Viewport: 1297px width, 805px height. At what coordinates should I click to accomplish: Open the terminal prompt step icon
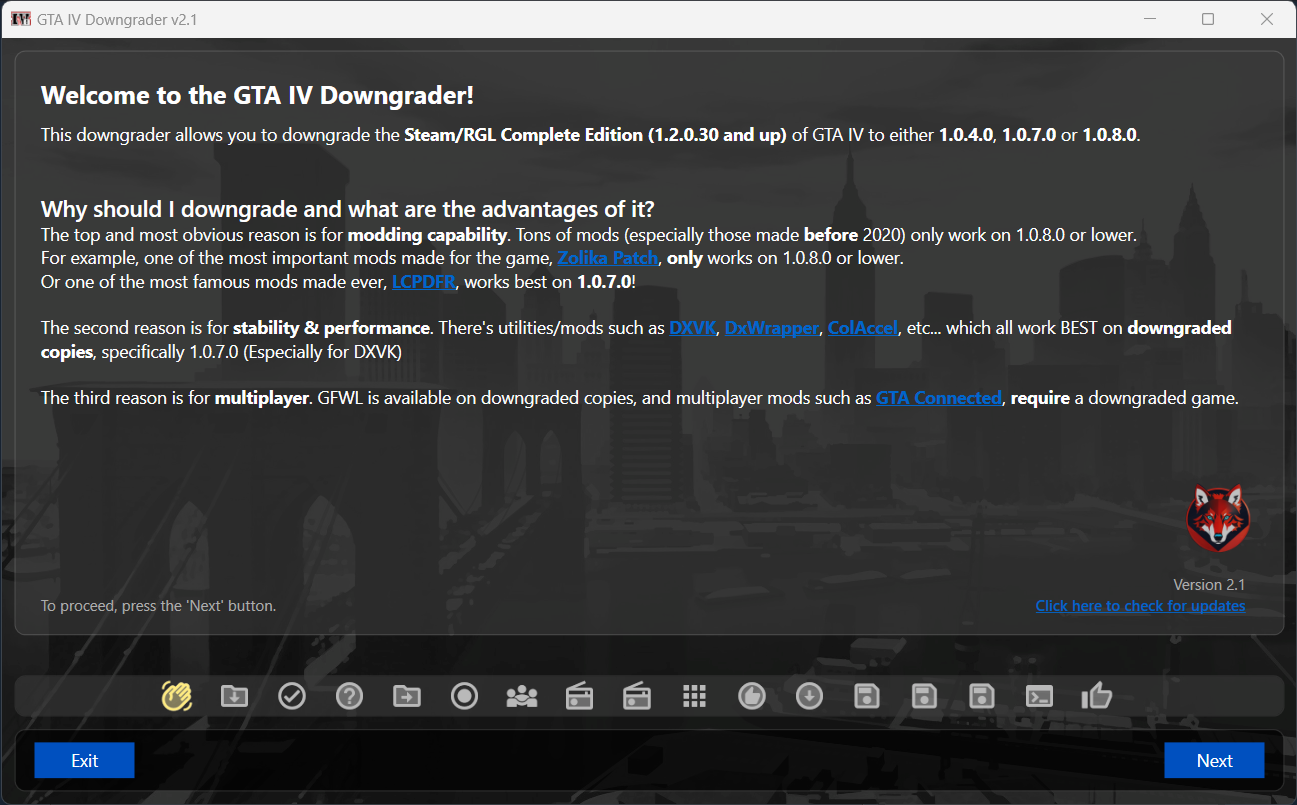point(1040,696)
